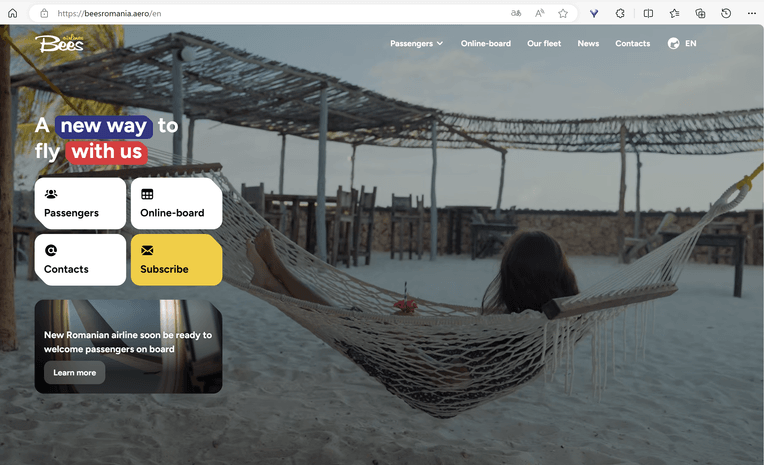Open Read aloud icon in address bar
This screenshot has height=465, width=764.
539,13
